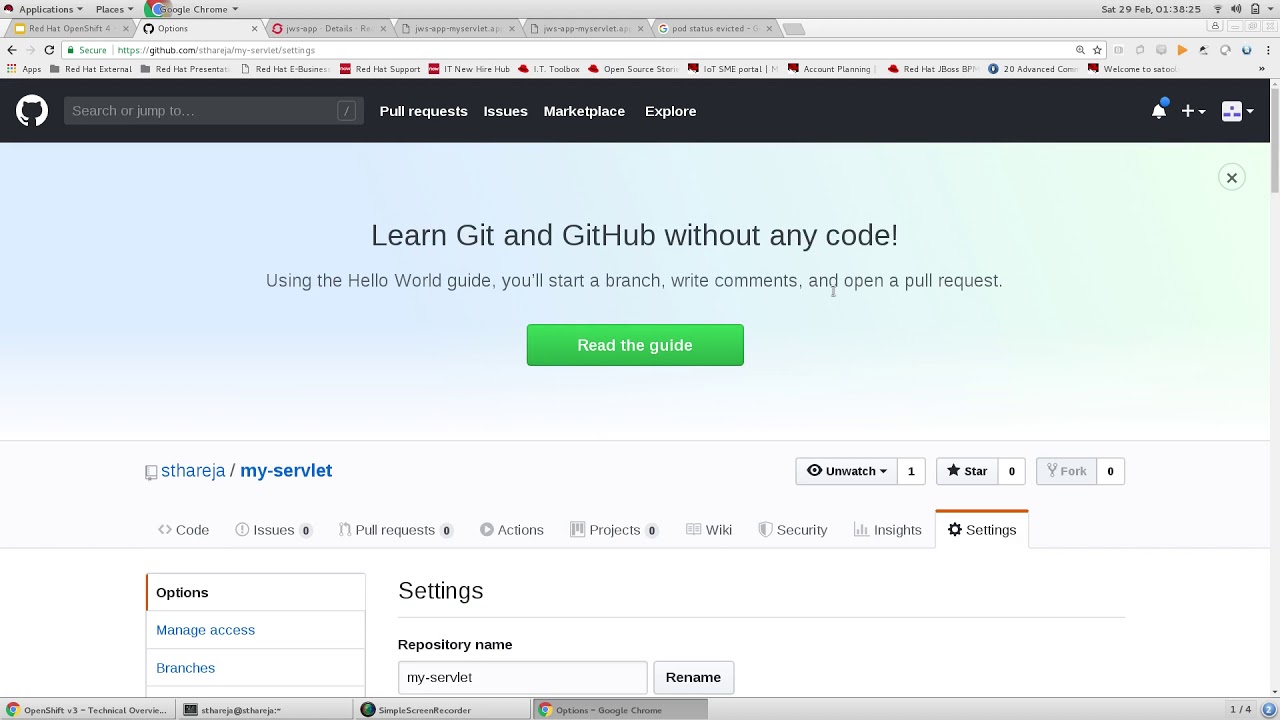The width and height of the screenshot is (1280, 720).
Task: Switch to the repository Pull requests tab
Action: pyautogui.click(x=395, y=530)
